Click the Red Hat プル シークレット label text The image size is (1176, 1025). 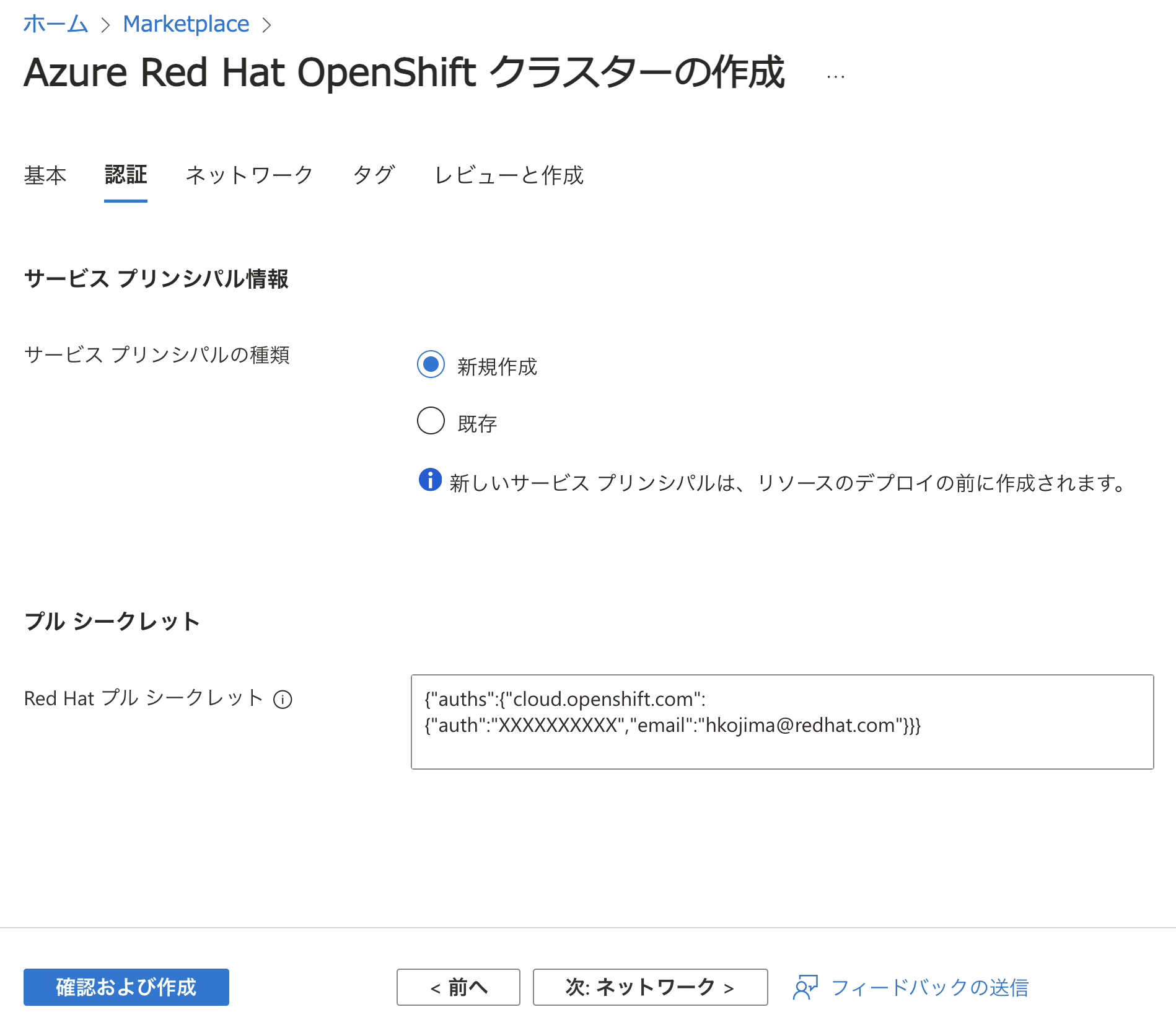click(x=144, y=698)
